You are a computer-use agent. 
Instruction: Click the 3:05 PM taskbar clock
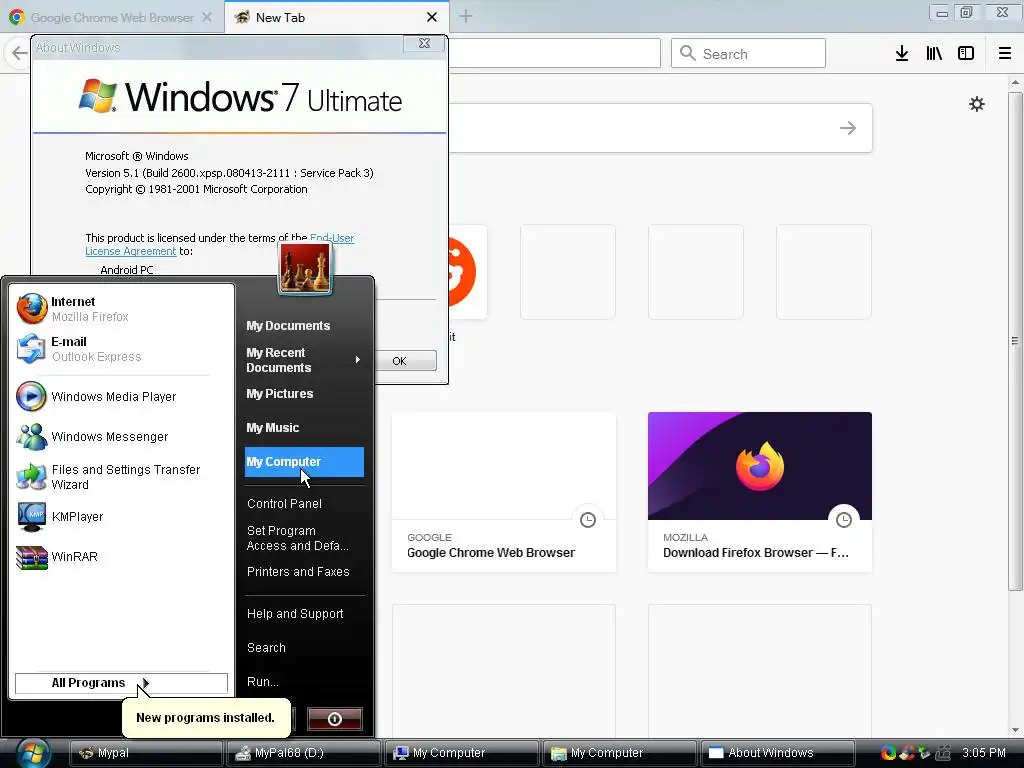(984, 752)
